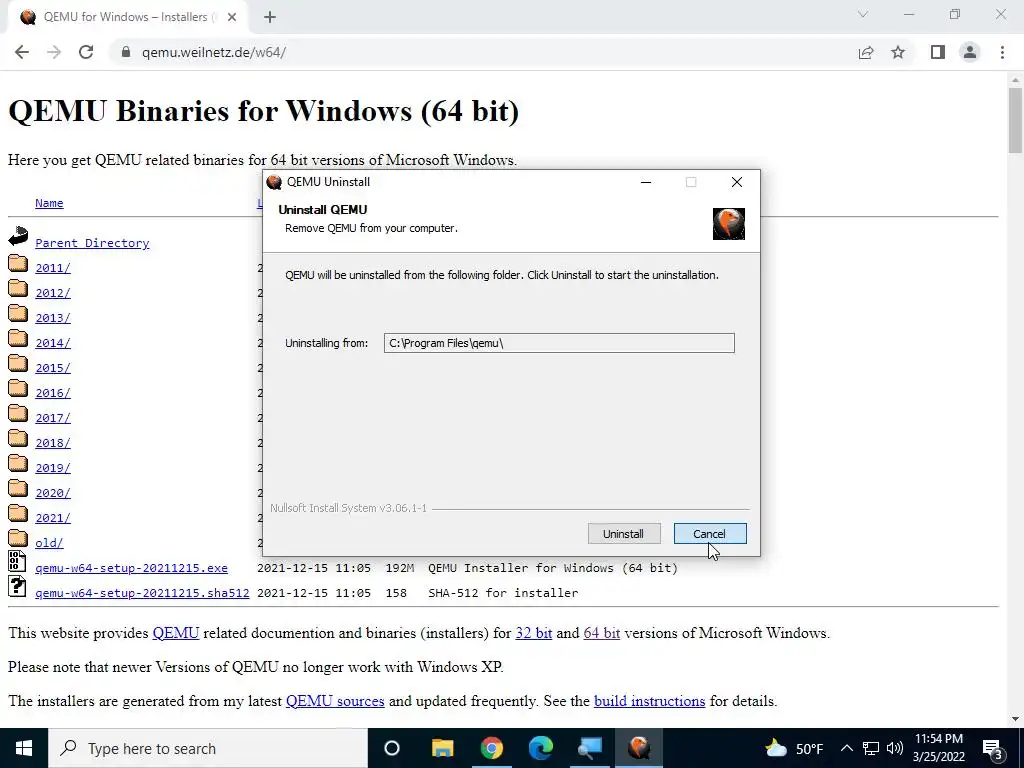Open the QEMU sources link
The height and width of the screenshot is (768, 1024).
[335, 701]
